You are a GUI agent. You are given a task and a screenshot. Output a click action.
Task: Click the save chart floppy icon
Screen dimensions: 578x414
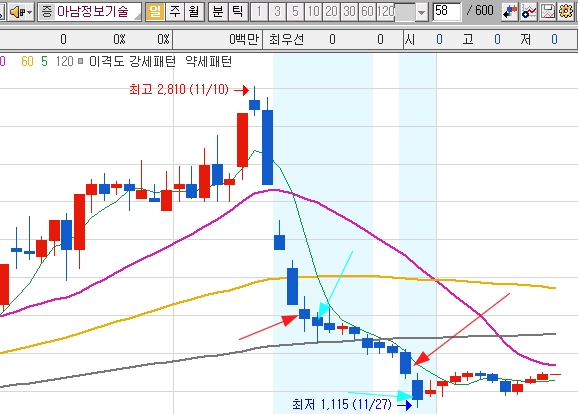[x=547, y=12]
